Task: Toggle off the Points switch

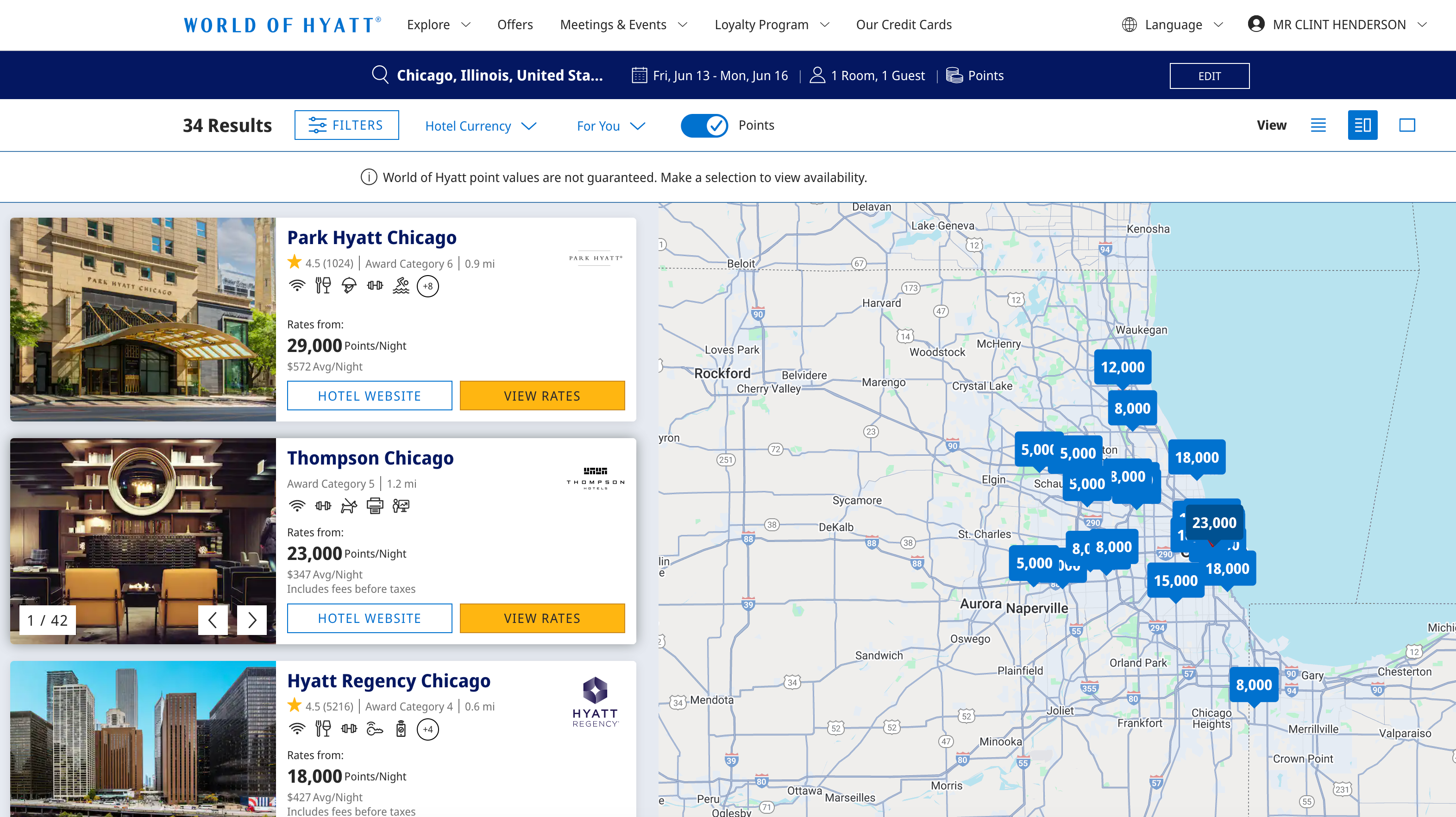Action: tap(704, 125)
